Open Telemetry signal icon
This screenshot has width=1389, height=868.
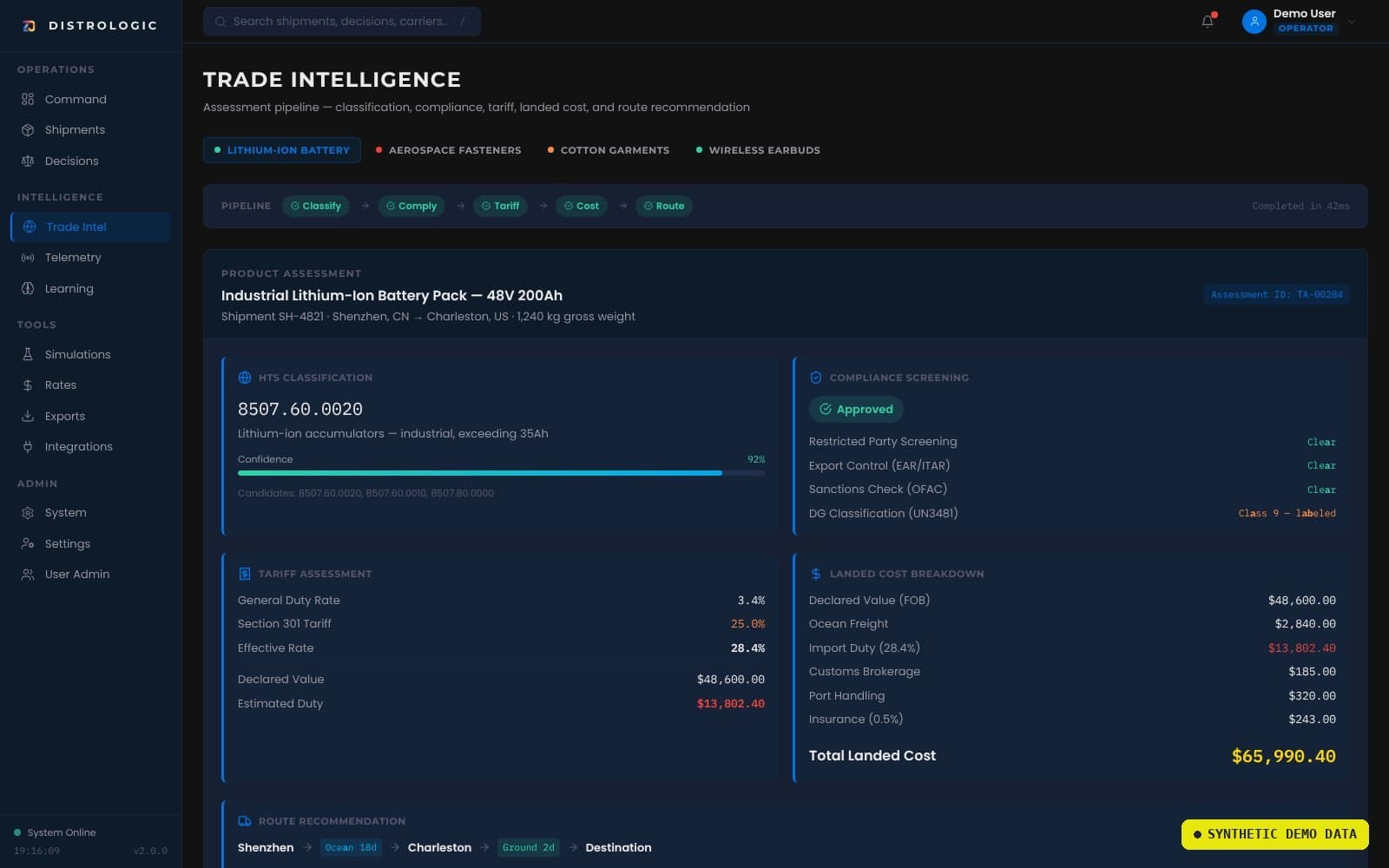tap(28, 258)
